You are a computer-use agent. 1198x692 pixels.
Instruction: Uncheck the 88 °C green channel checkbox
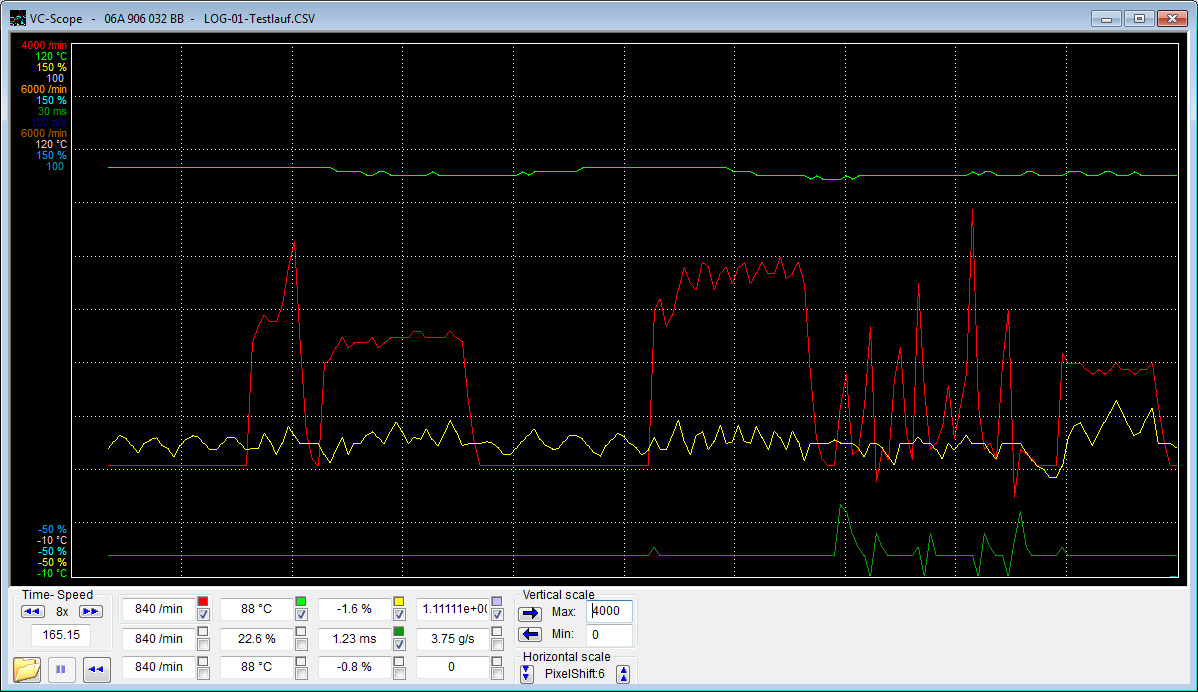[301, 615]
